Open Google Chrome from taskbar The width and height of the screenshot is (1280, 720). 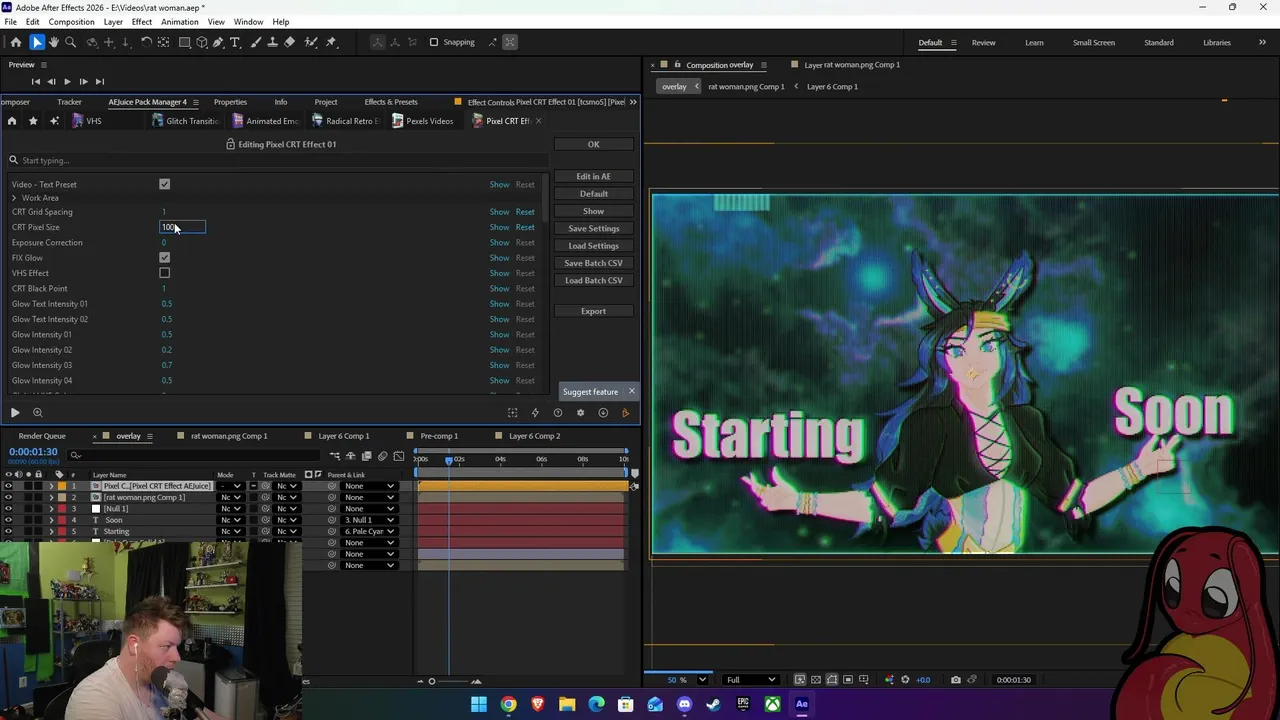[x=508, y=704]
